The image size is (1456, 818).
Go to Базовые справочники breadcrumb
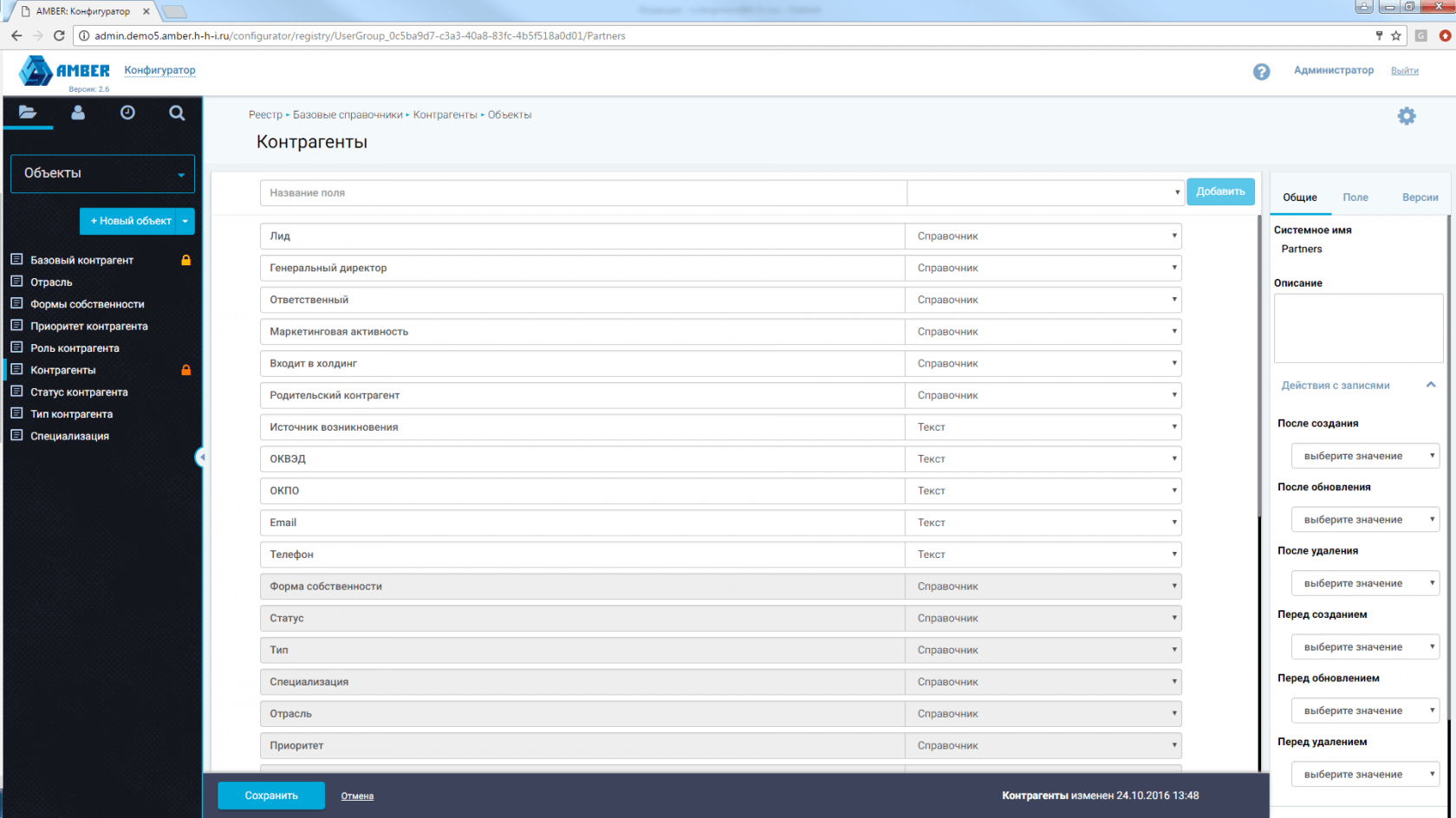pyautogui.click(x=348, y=114)
